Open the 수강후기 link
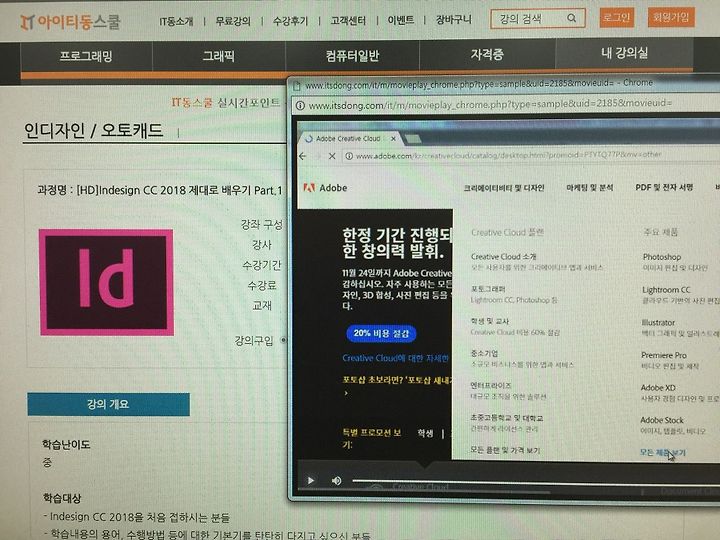 click(290, 21)
